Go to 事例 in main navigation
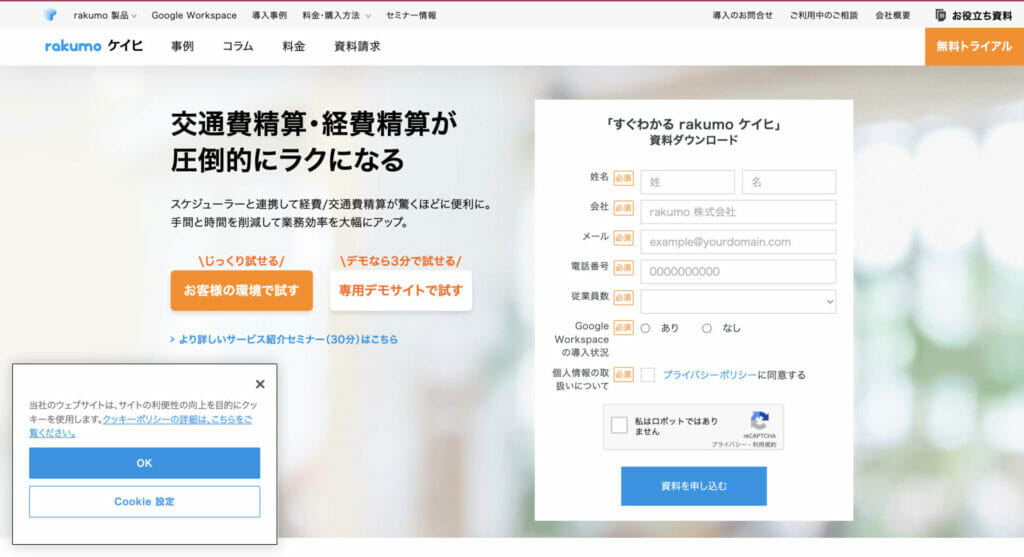The width and height of the screenshot is (1024, 557). (182, 46)
